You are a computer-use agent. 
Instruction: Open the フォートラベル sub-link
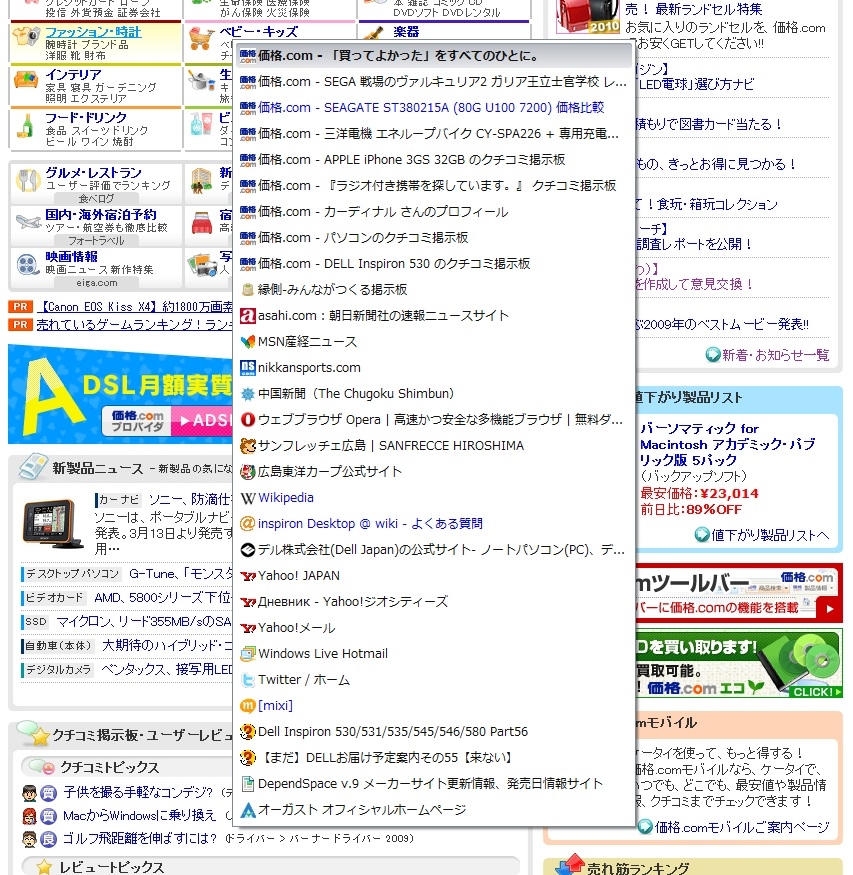tap(97, 241)
